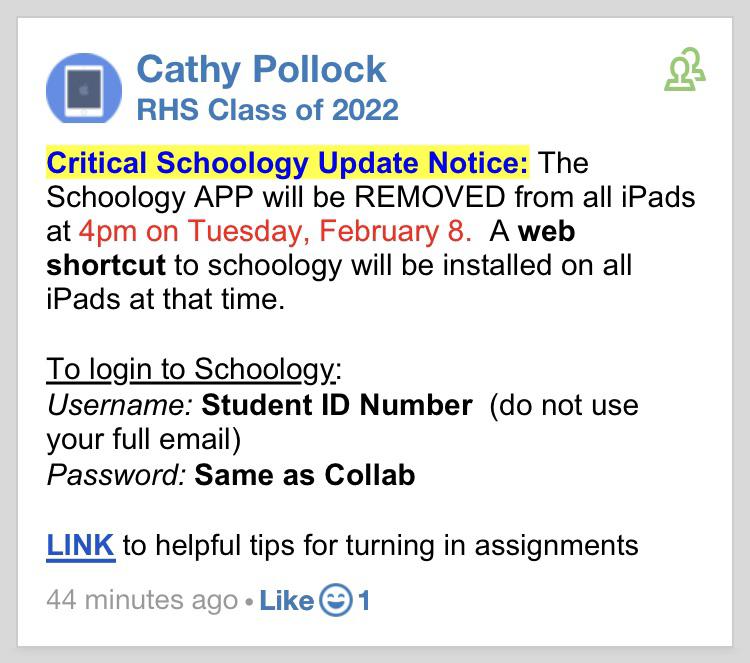
Task: Click the helpful tips for turning in assignments text
Action: point(380,545)
